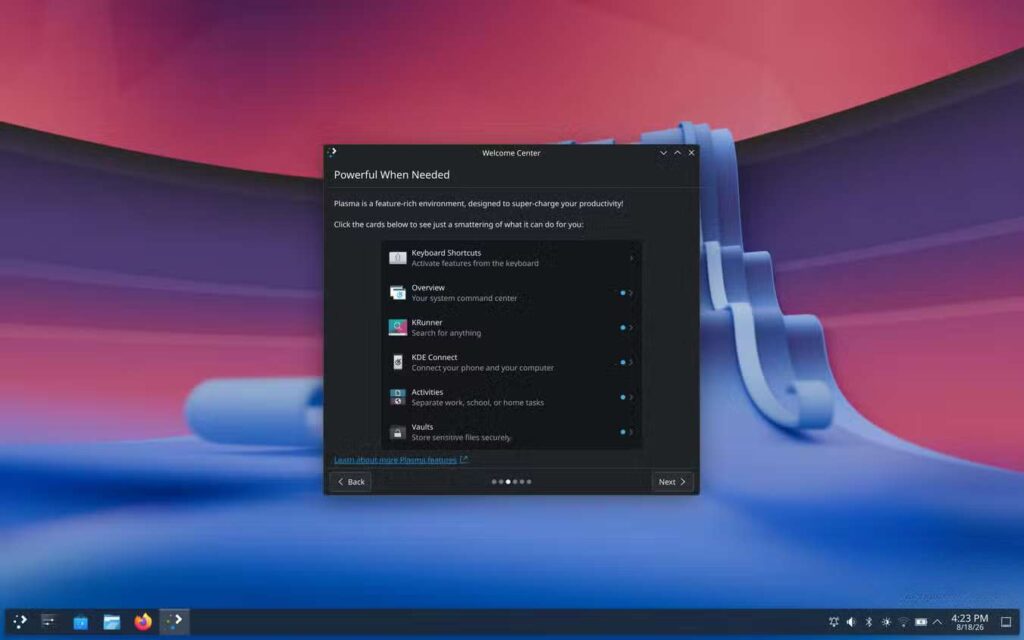Click 'Connect your phone and your computer' text

pos(483,368)
